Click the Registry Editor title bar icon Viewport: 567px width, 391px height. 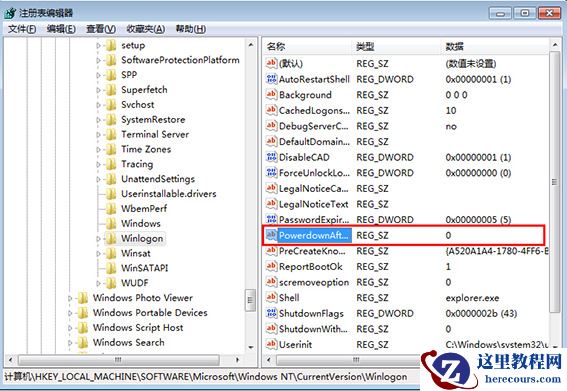click(x=10, y=13)
